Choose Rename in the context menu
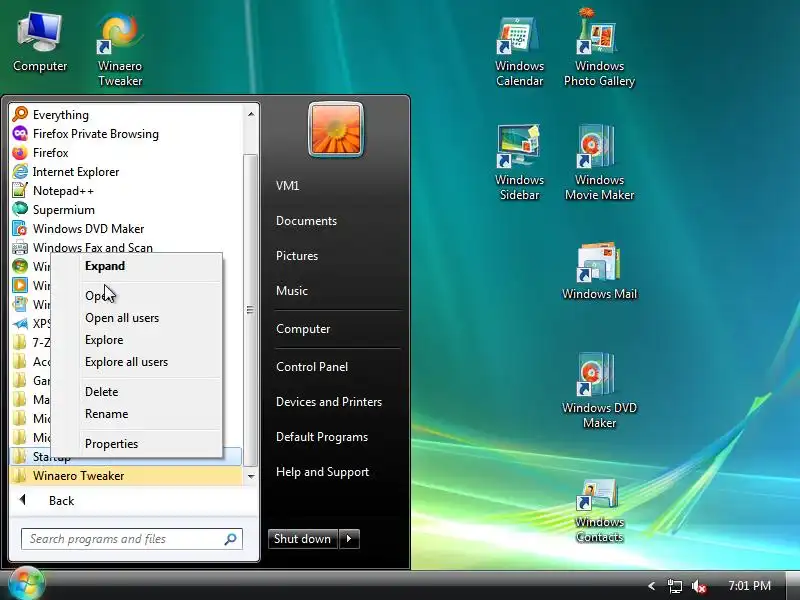Image resolution: width=800 pixels, height=600 pixels. [x=136, y=414]
